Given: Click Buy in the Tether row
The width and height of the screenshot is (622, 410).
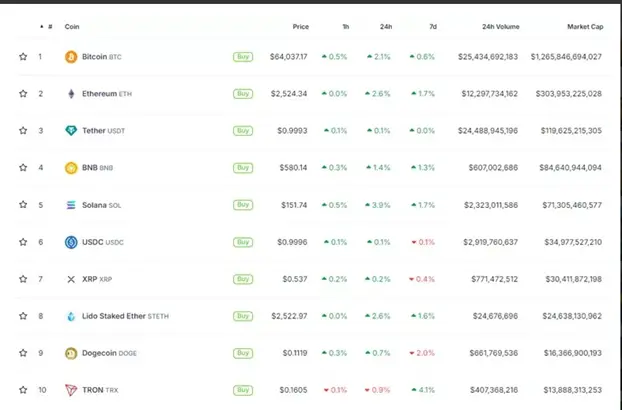Looking at the screenshot, I should [x=243, y=130].
